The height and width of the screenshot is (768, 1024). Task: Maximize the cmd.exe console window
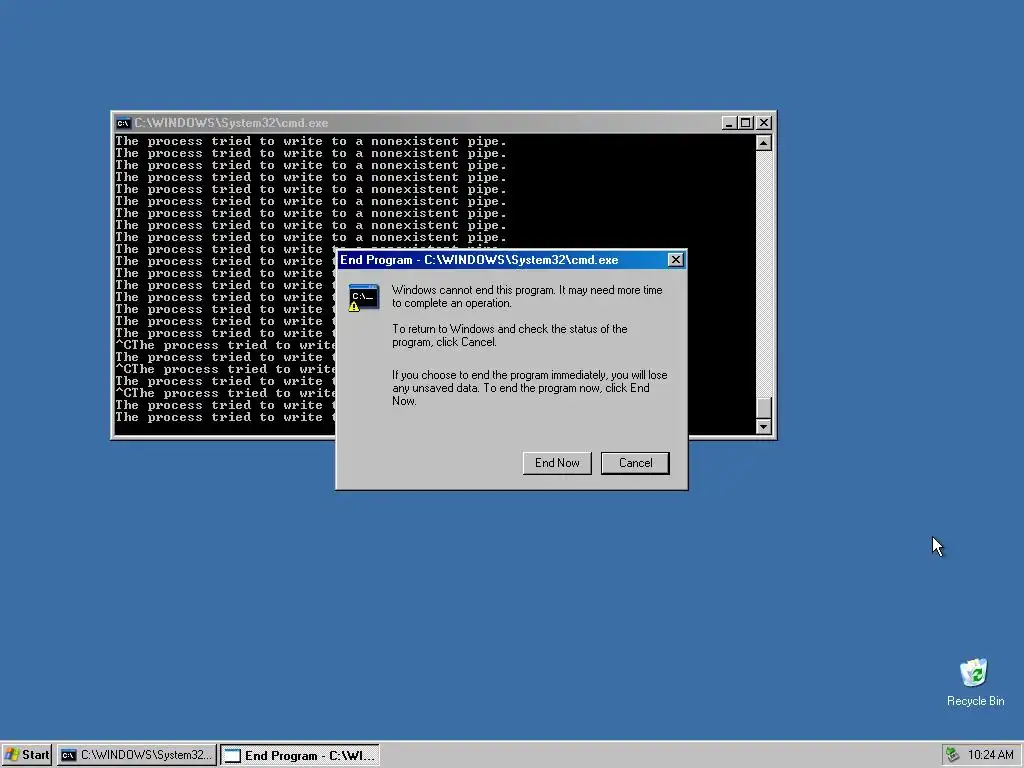point(746,123)
